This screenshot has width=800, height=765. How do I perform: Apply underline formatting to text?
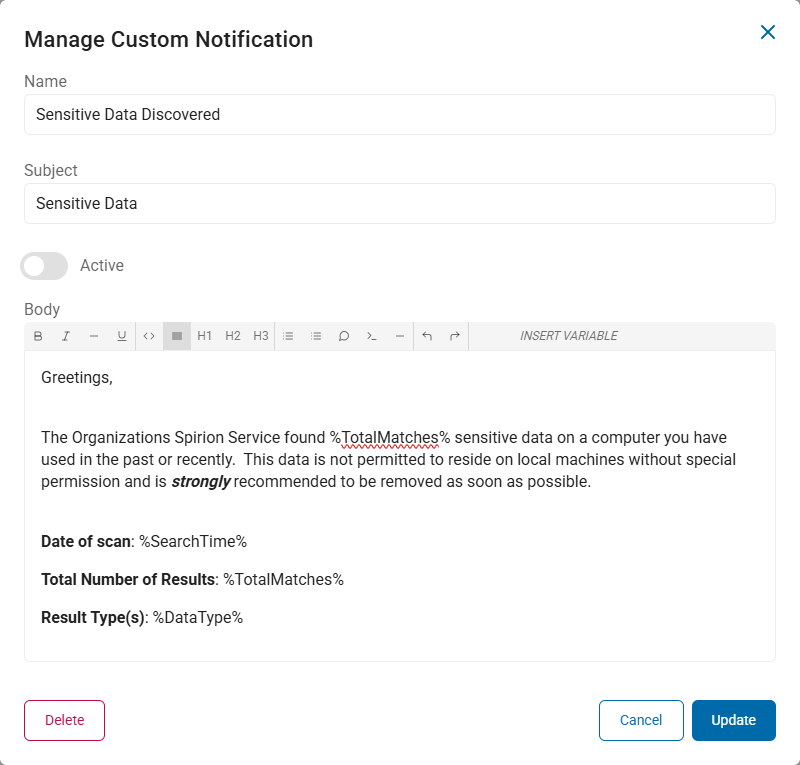coord(122,336)
